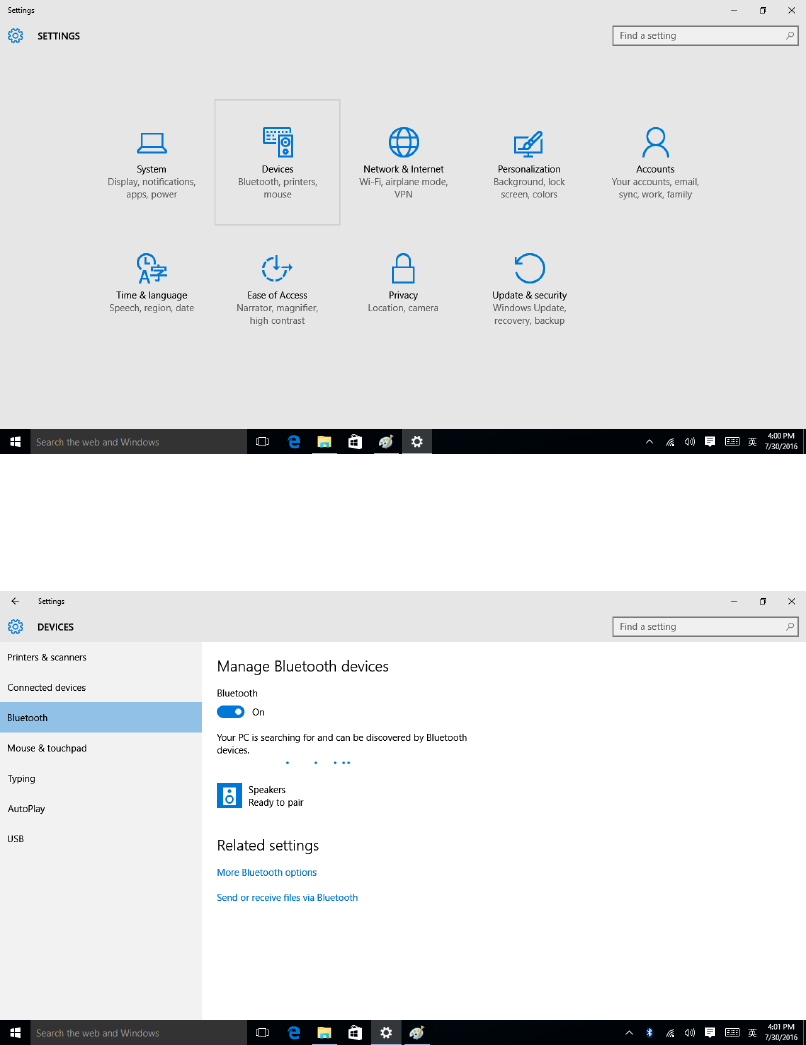This screenshot has height=1045, width=806.
Task: Turn off the Bluetooth toggle switch
Action: pos(231,712)
